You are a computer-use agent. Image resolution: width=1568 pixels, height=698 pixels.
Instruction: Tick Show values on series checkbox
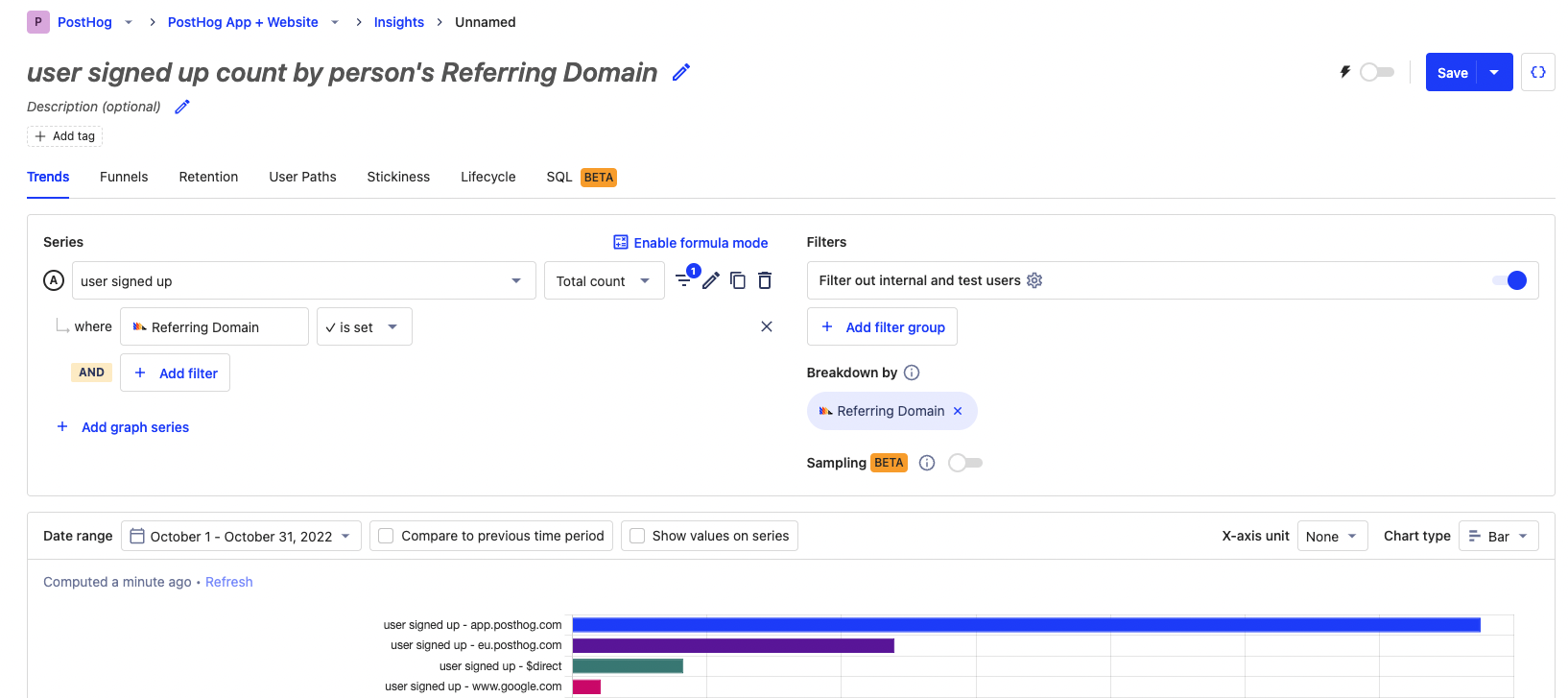637,536
